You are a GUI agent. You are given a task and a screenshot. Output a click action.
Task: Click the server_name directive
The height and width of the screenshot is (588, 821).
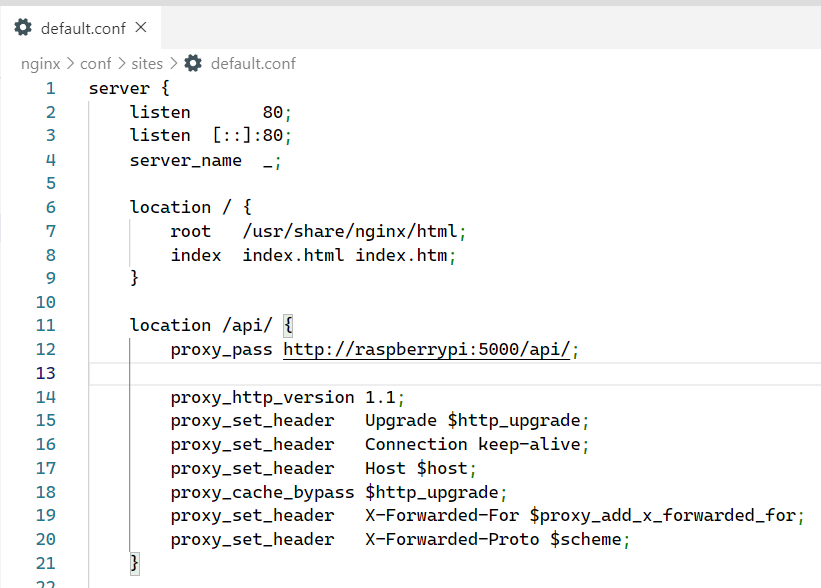click(185, 160)
